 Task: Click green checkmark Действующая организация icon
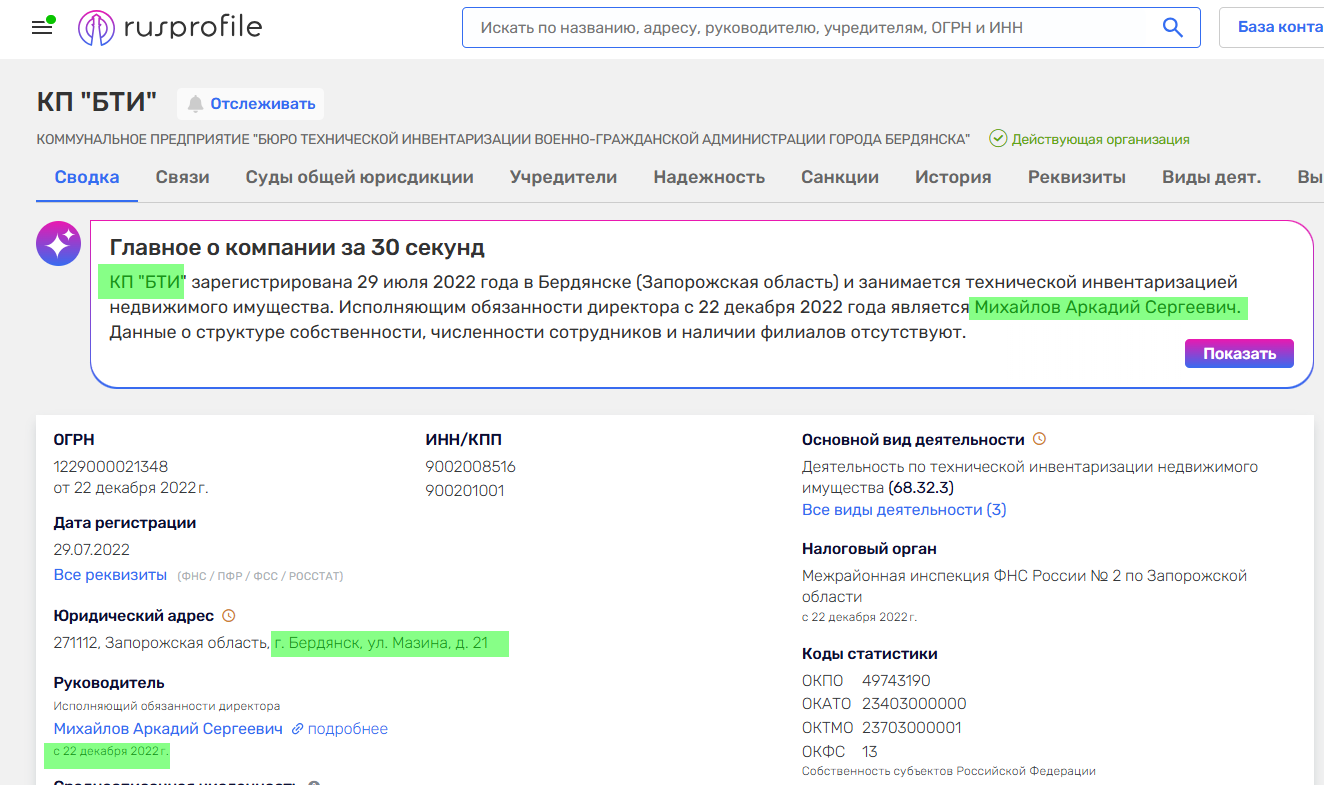pos(997,139)
